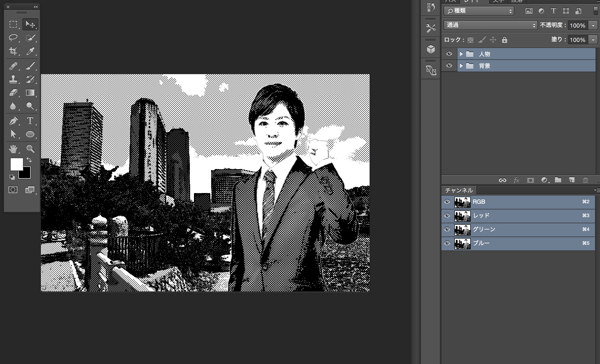Lock image pixels with brush icon
Viewport: 600px width, 364px height.
pyautogui.click(x=482, y=40)
